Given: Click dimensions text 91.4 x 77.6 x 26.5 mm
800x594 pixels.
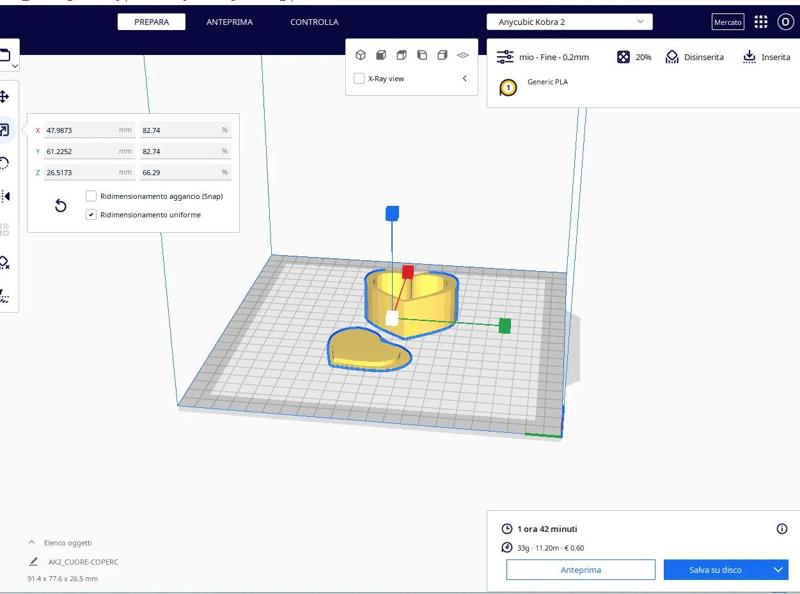Looking at the screenshot, I should (63, 579).
